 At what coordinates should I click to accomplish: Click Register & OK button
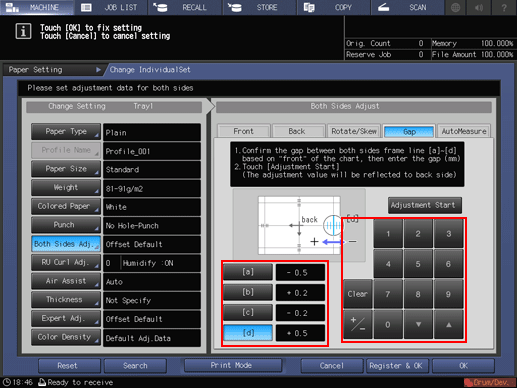pyautogui.click(x=396, y=366)
